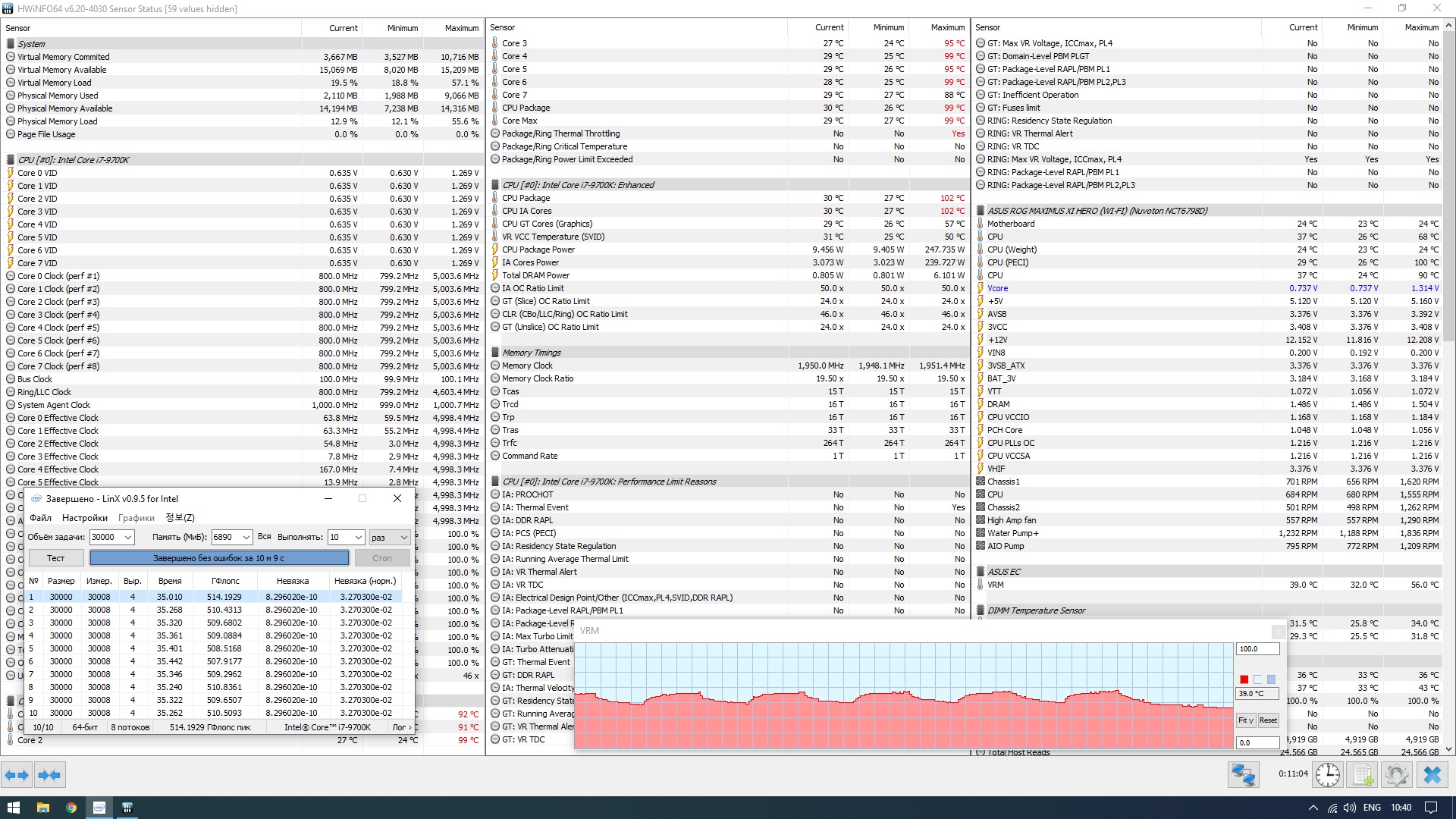Click the Лог expander in LinX status bar
The image size is (1456, 819).
pos(402,727)
